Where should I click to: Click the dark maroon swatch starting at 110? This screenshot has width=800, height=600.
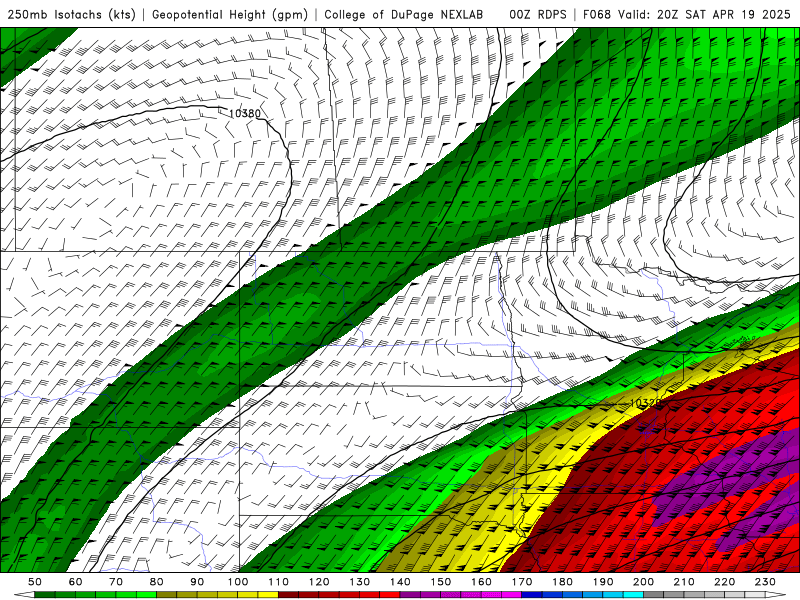coord(288,594)
